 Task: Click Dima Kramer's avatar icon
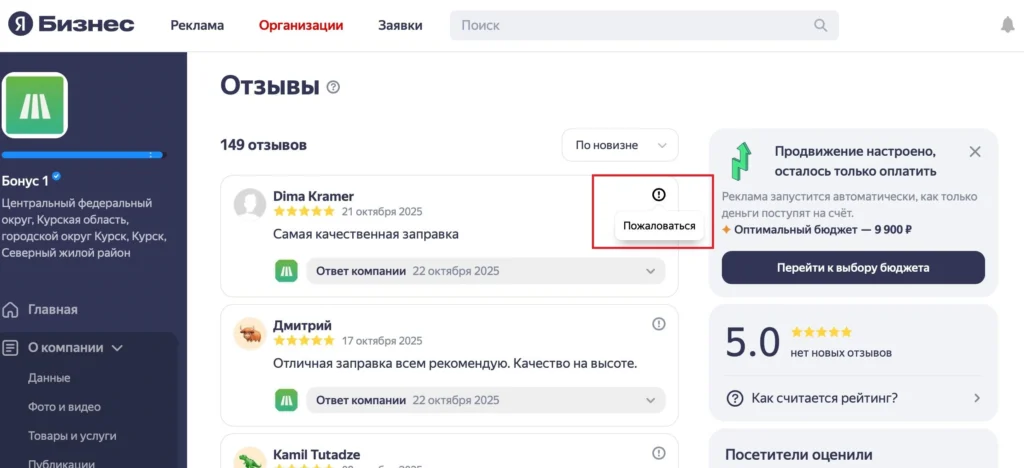pos(249,204)
